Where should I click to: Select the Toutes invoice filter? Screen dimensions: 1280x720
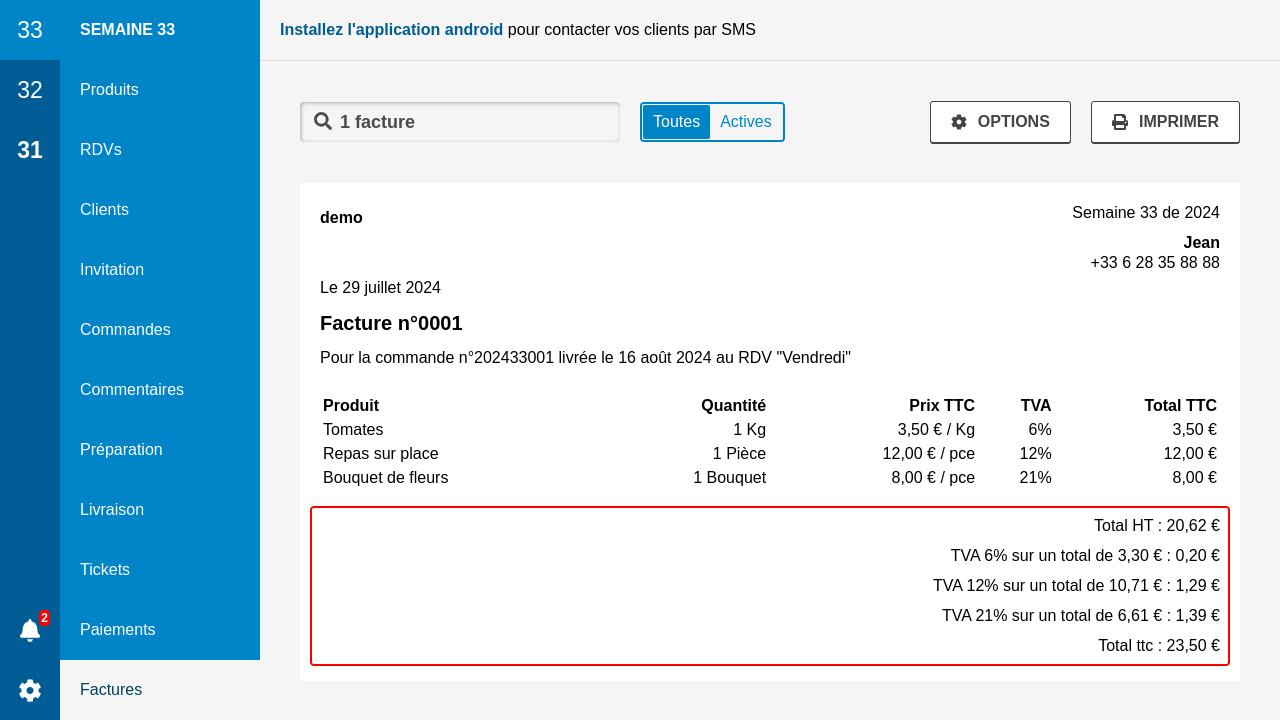pos(676,122)
